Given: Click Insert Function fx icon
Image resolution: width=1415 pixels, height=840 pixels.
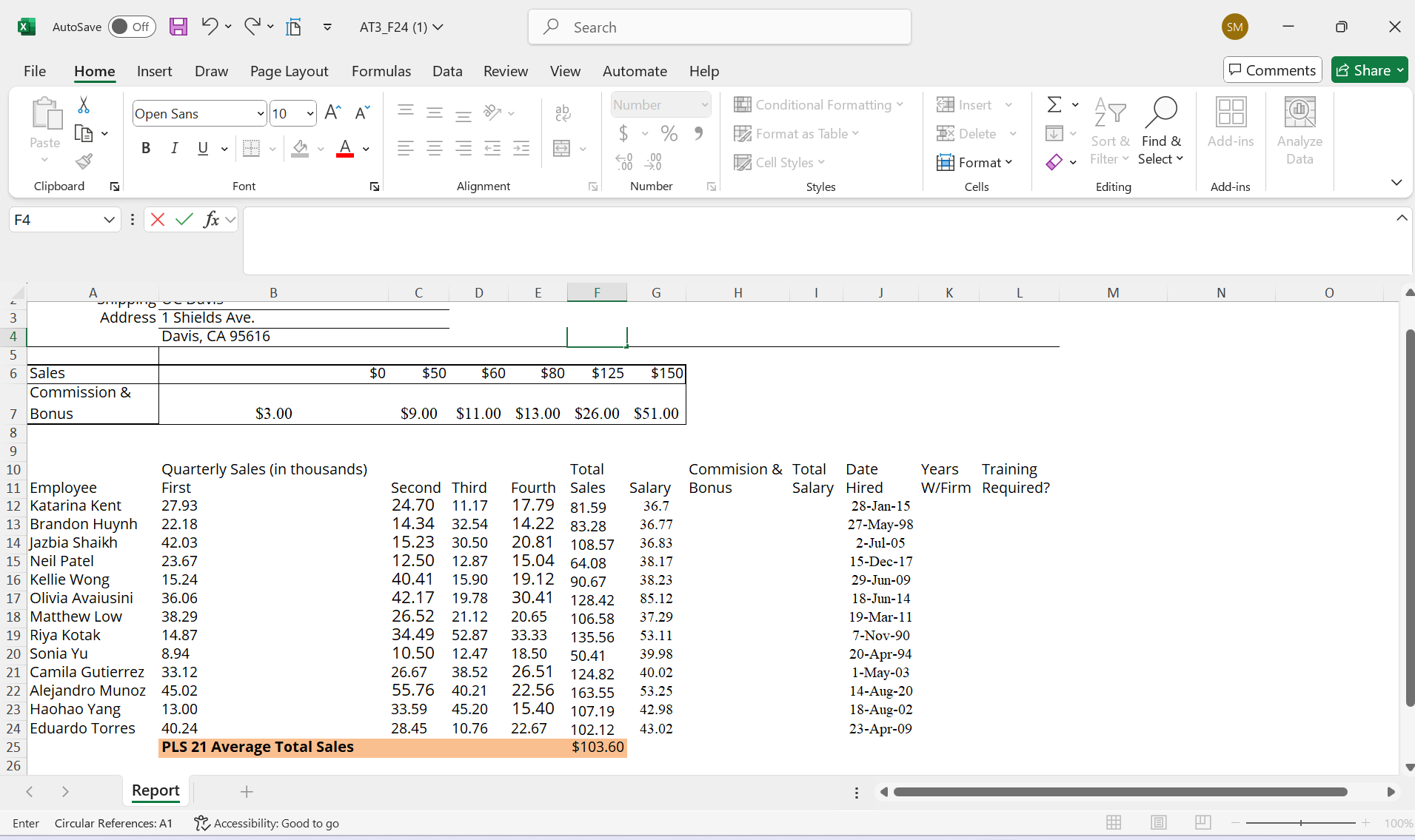Looking at the screenshot, I should [211, 219].
